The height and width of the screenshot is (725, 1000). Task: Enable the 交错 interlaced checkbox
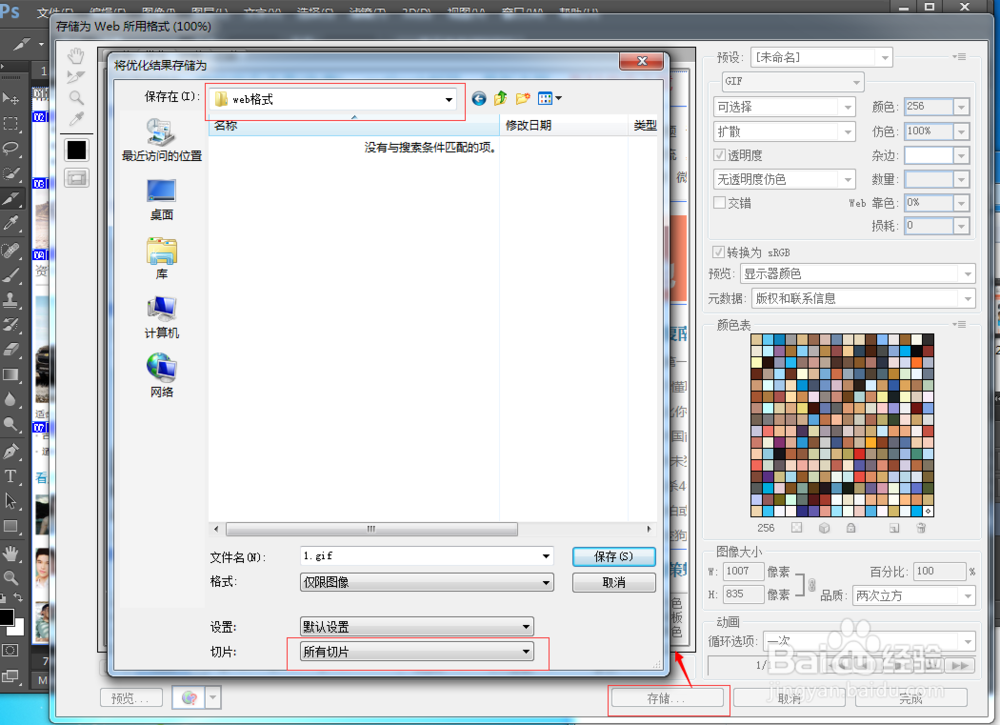[x=719, y=203]
